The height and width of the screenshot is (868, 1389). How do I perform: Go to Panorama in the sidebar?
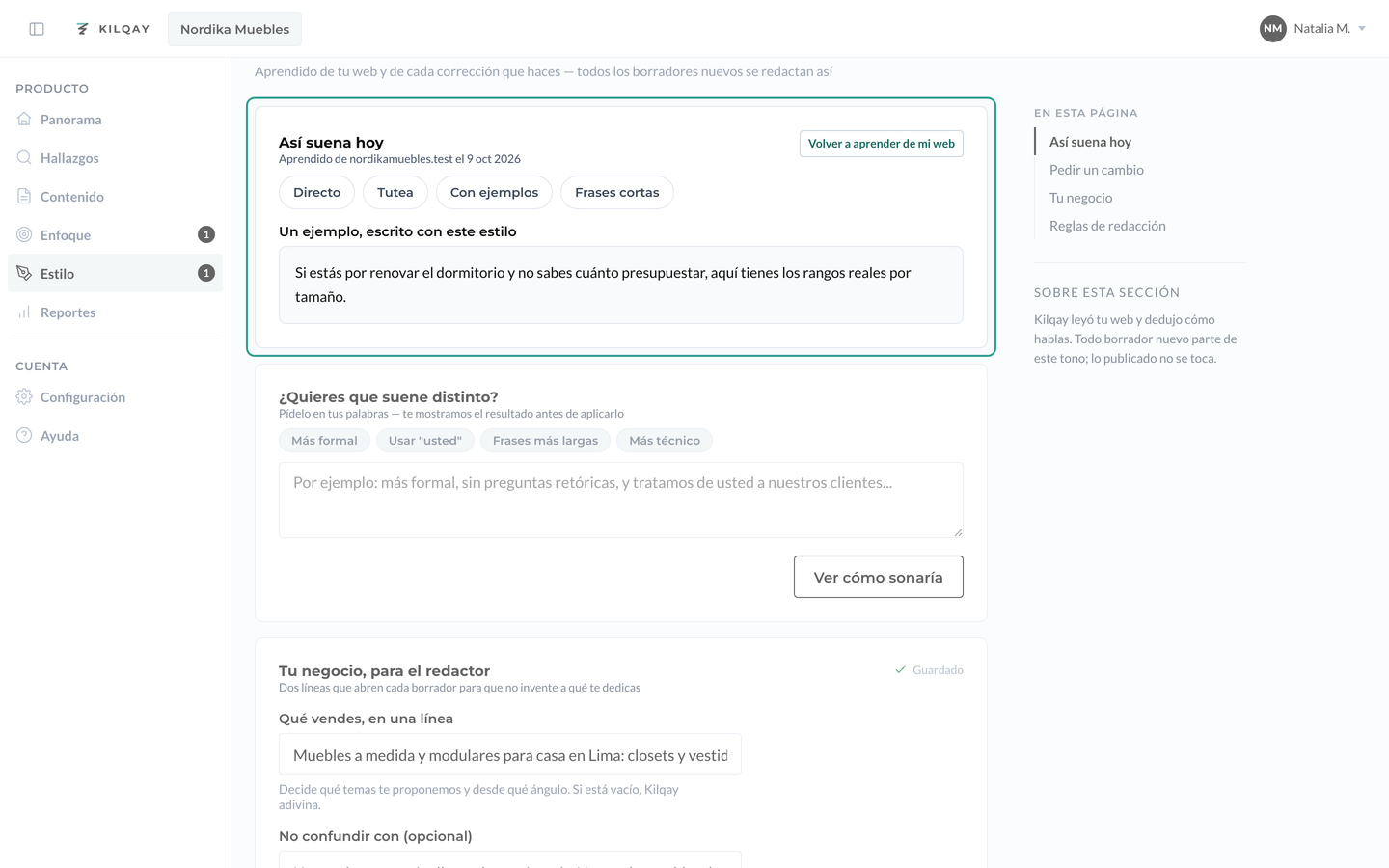click(x=115, y=120)
